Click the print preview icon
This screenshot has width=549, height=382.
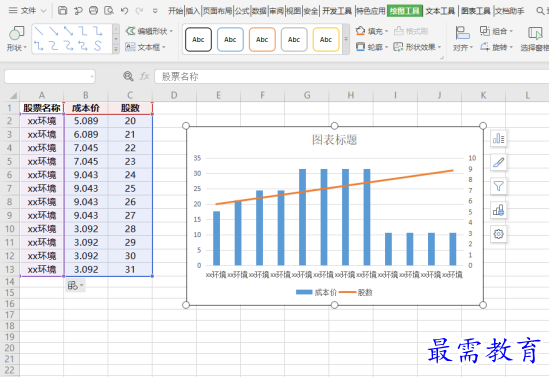point(109,11)
